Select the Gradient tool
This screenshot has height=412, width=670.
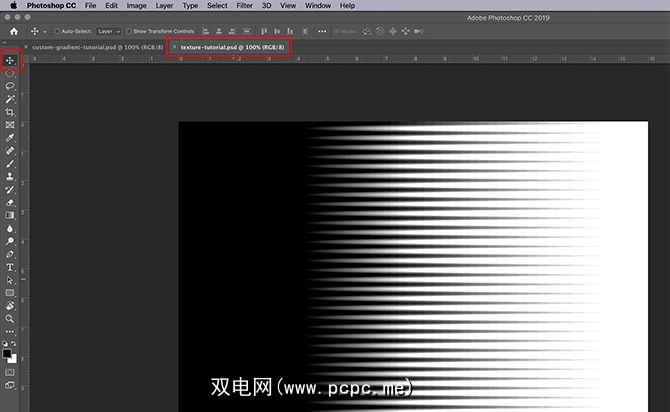coord(10,215)
